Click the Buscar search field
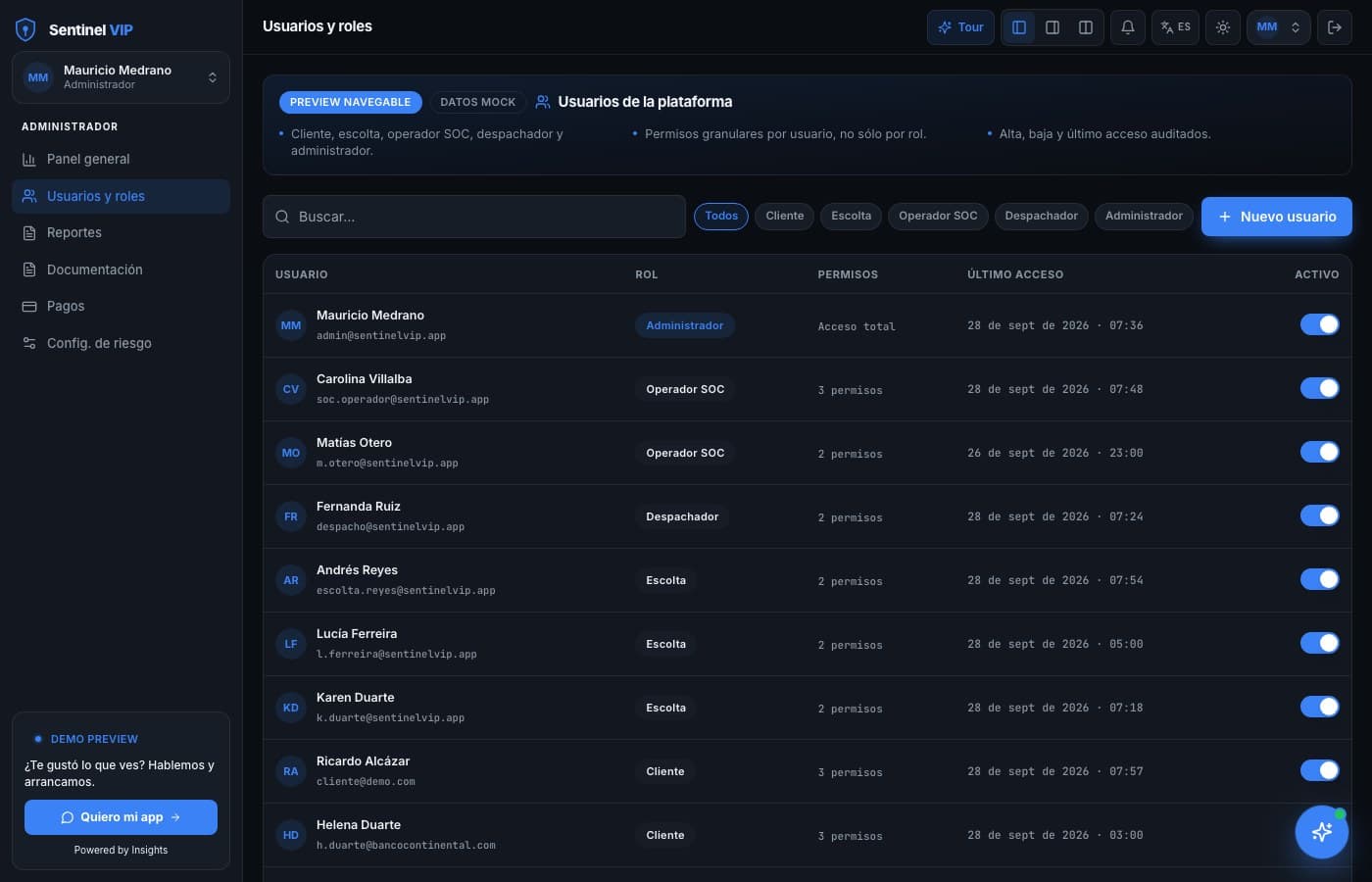Screen dimensions: 1372x882 tap(474, 217)
